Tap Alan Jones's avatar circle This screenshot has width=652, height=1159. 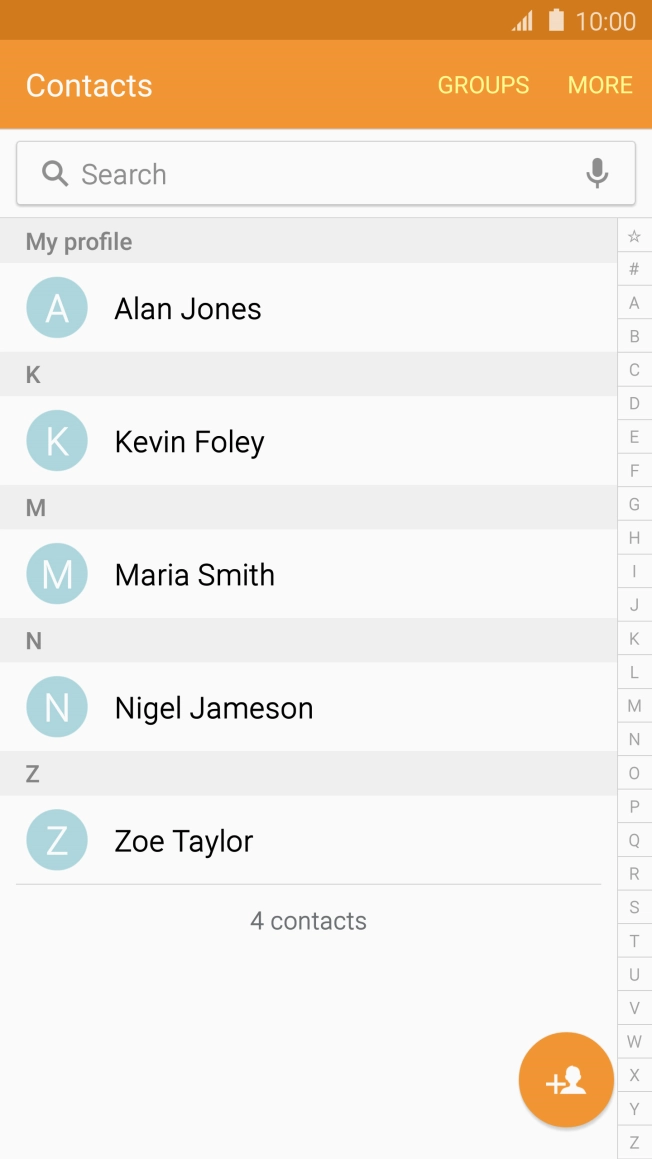57,308
